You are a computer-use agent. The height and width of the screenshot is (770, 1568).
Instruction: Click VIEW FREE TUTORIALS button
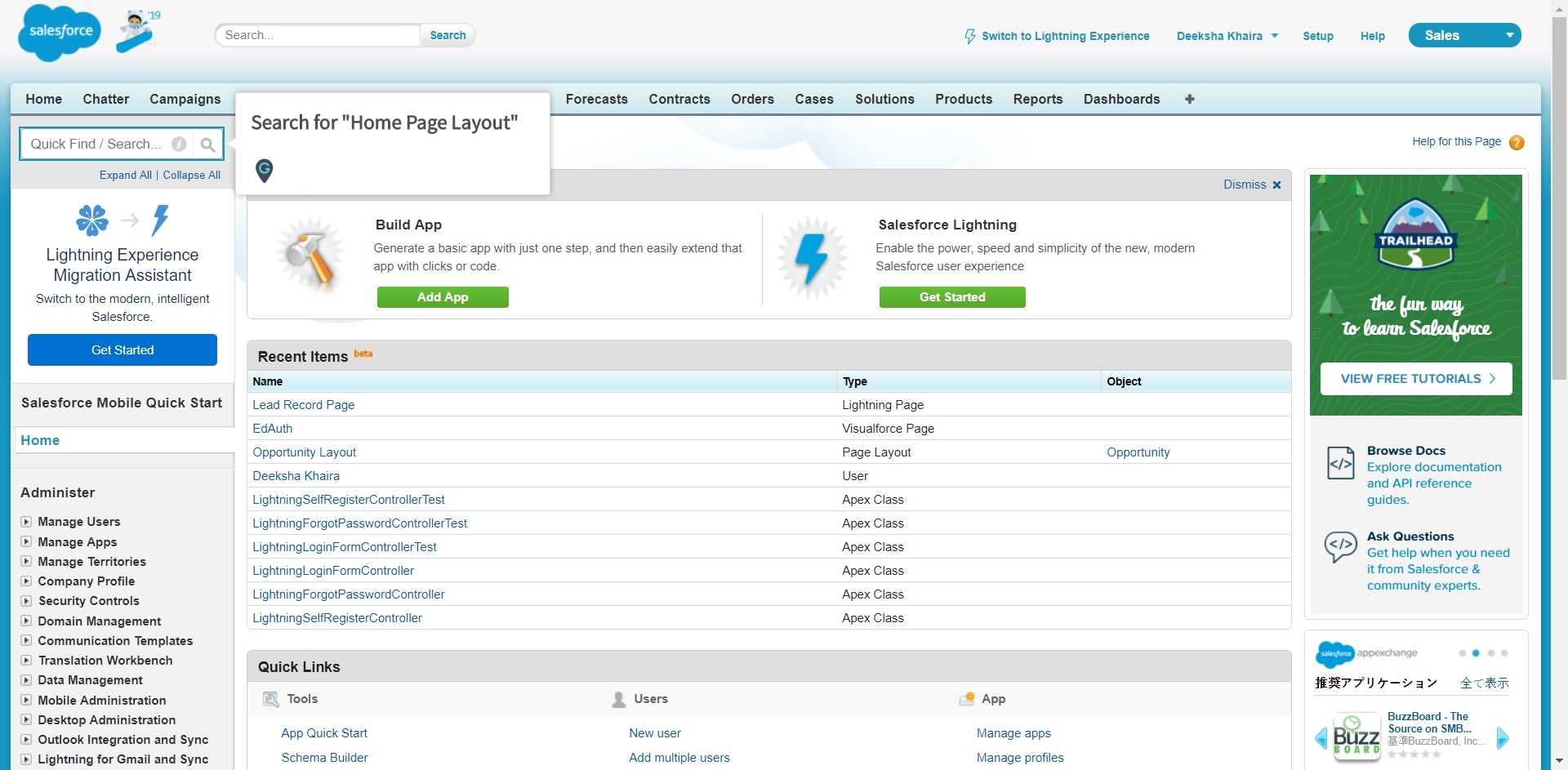(1416, 379)
